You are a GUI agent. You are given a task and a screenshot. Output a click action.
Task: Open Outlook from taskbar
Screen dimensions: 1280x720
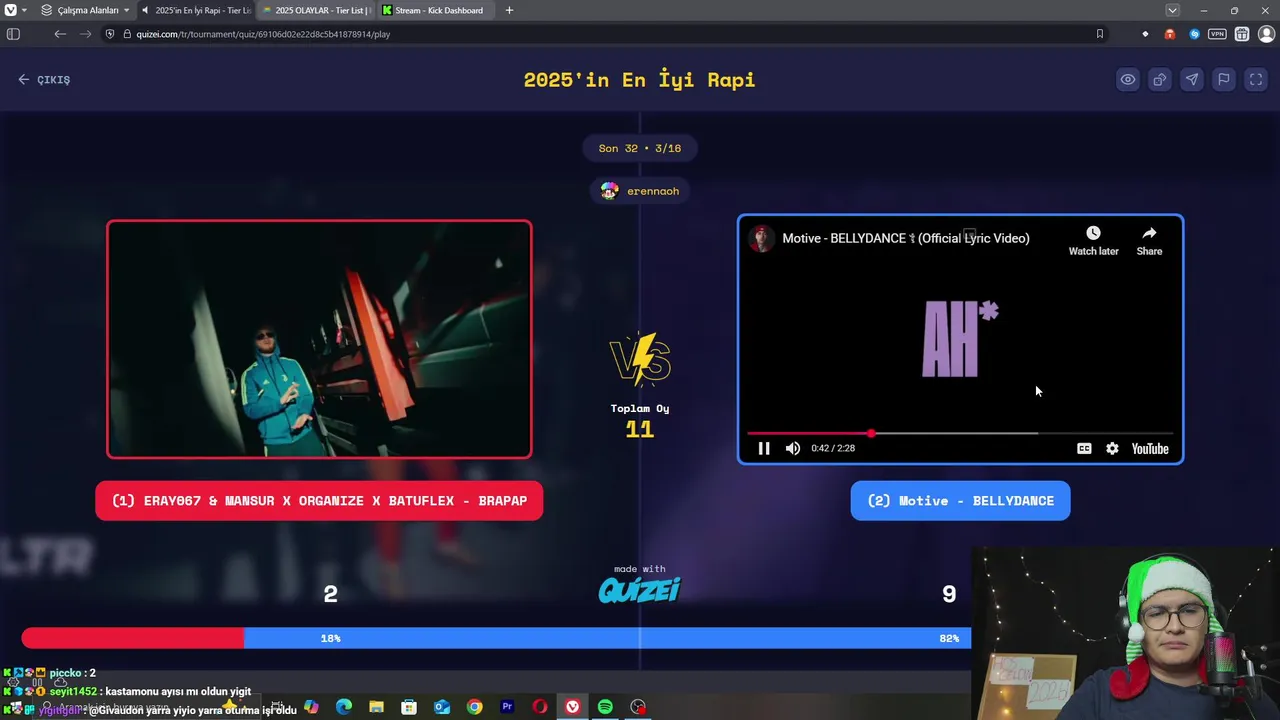coord(442,707)
